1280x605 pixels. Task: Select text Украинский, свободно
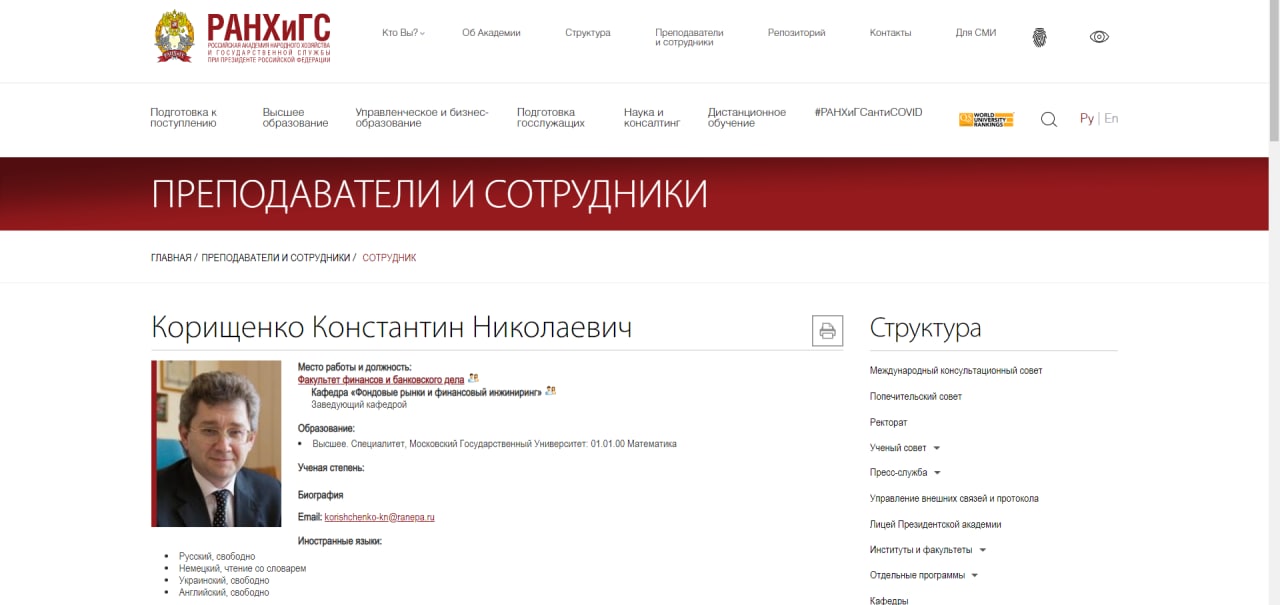tap(224, 580)
